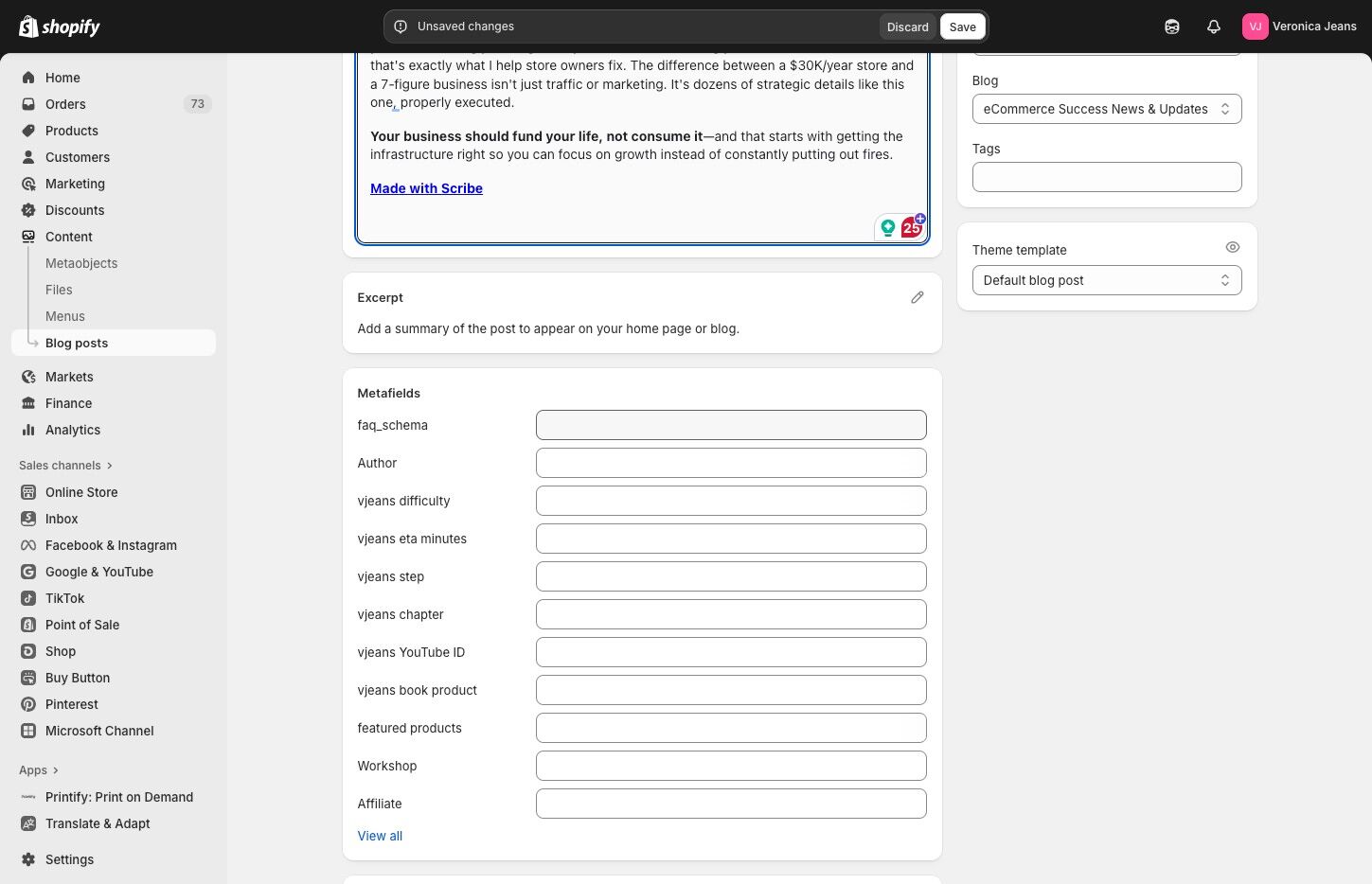Open Pinterest sales channel
Image resolution: width=1372 pixels, height=884 pixels.
[71, 704]
